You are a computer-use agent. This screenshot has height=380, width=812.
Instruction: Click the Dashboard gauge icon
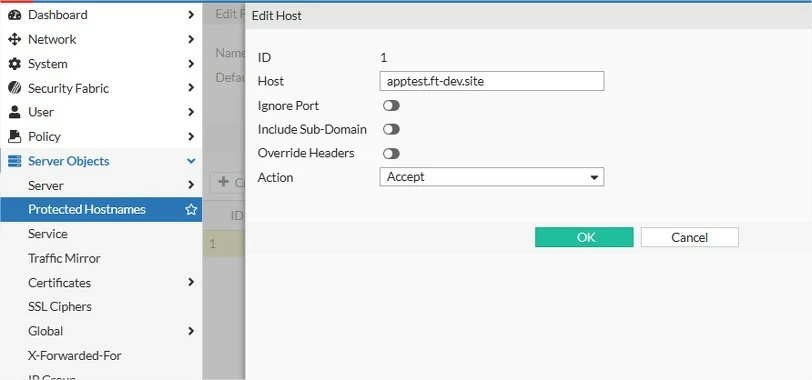[x=14, y=15]
